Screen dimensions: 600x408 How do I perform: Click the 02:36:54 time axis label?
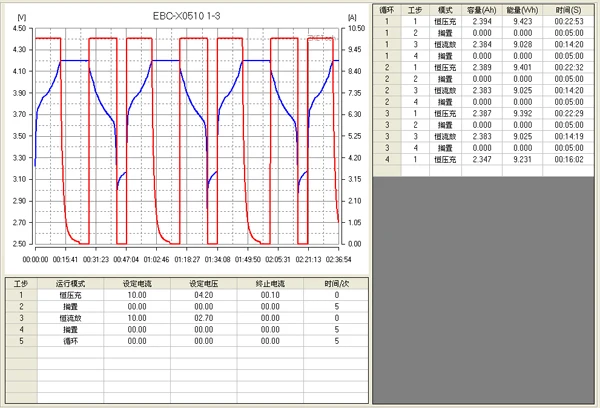point(338,259)
